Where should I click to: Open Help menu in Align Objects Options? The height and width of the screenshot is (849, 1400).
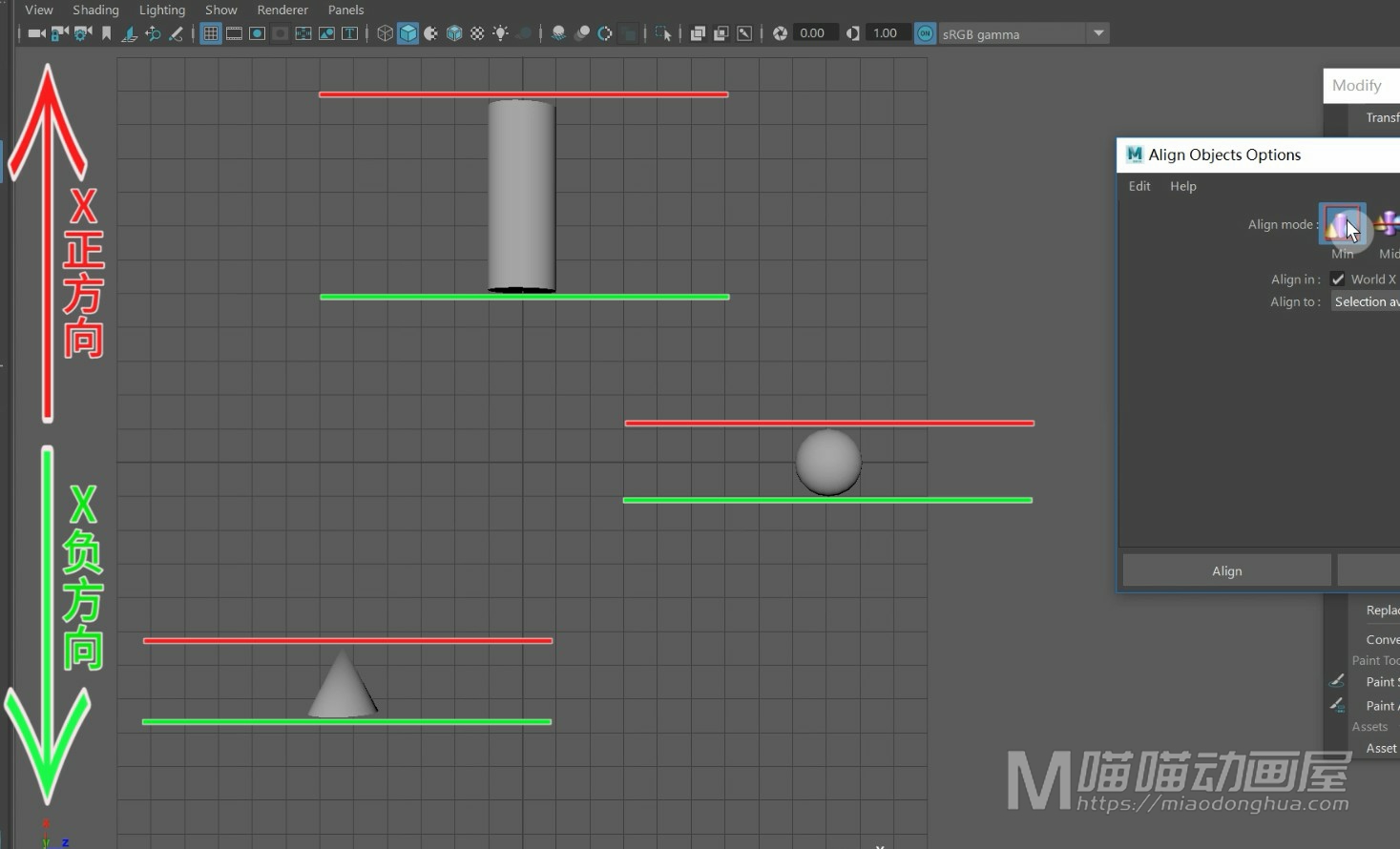pyautogui.click(x=1182, y=186)
